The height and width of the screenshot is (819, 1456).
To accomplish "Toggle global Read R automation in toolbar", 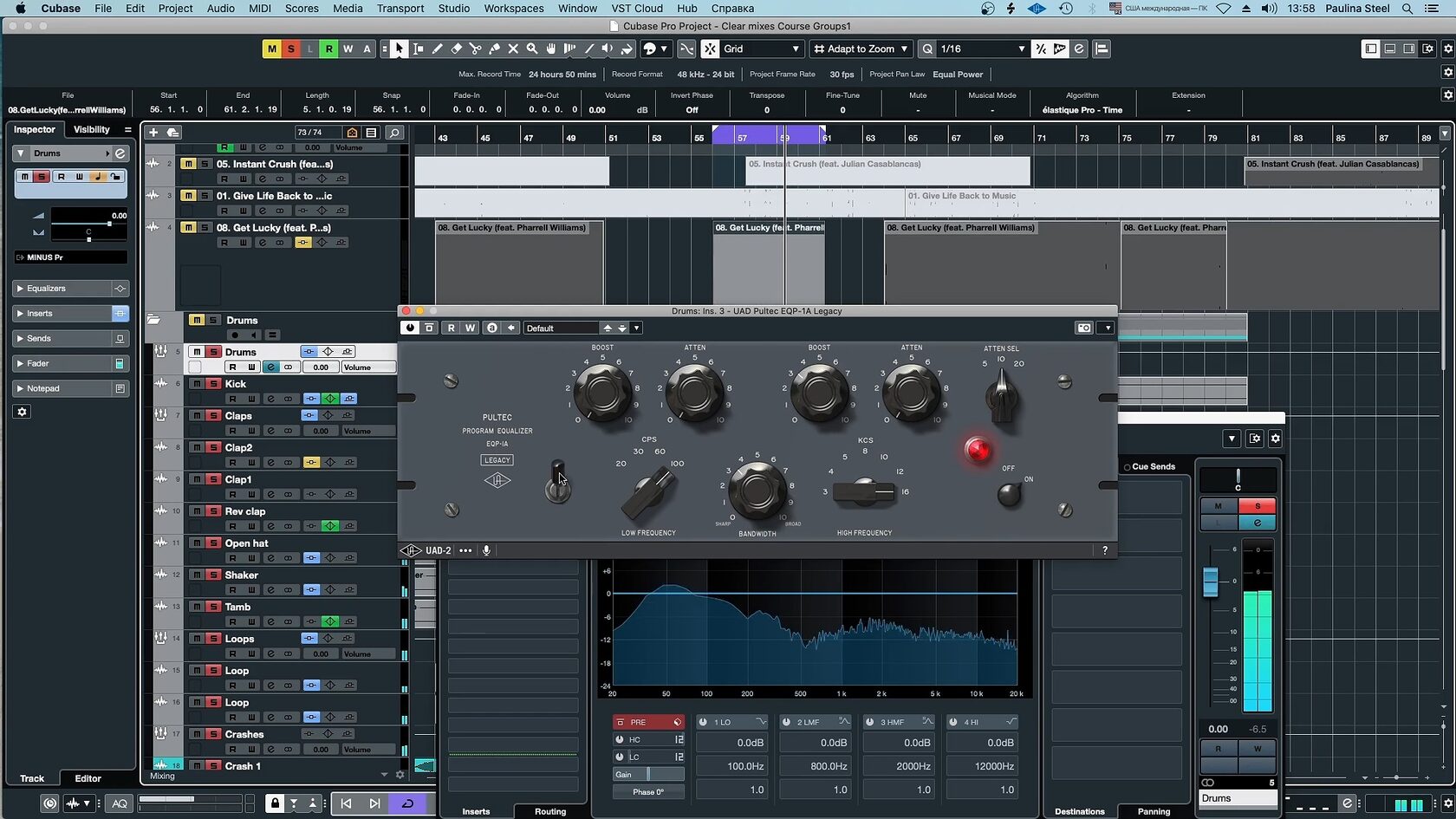I will (328, 49).
